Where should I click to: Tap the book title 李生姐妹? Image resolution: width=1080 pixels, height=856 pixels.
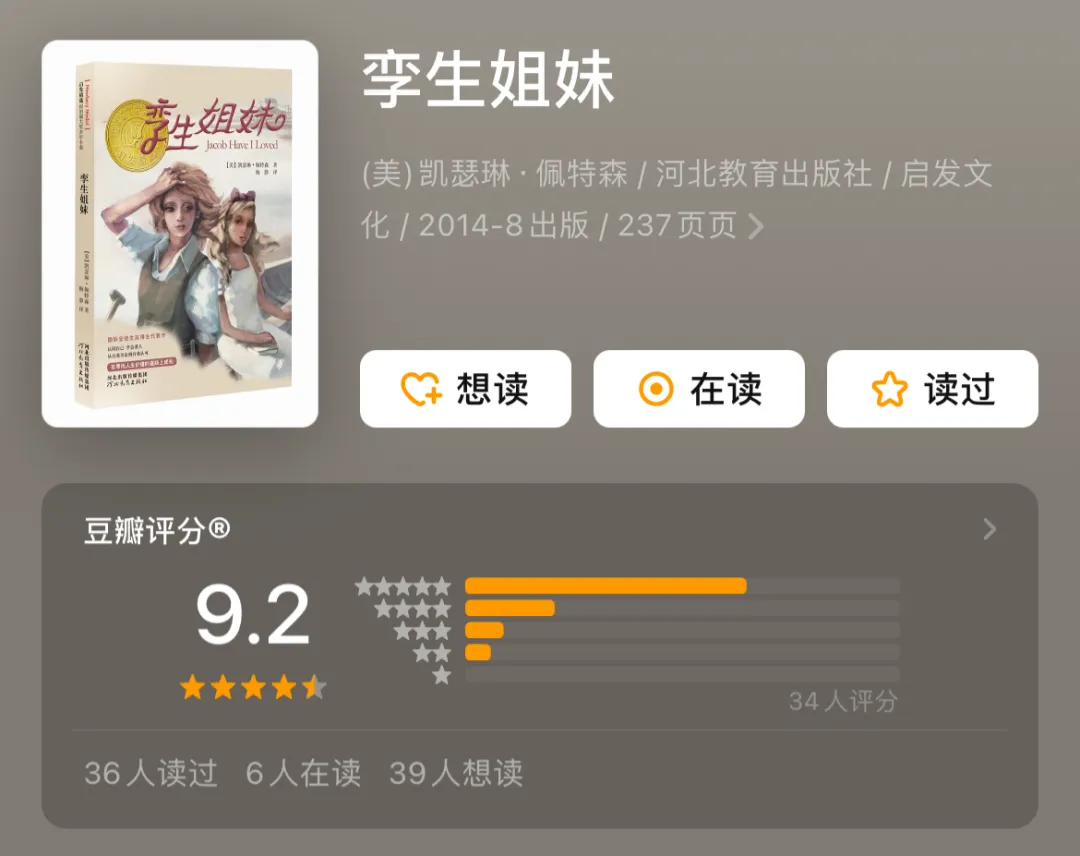pos(488,80)
